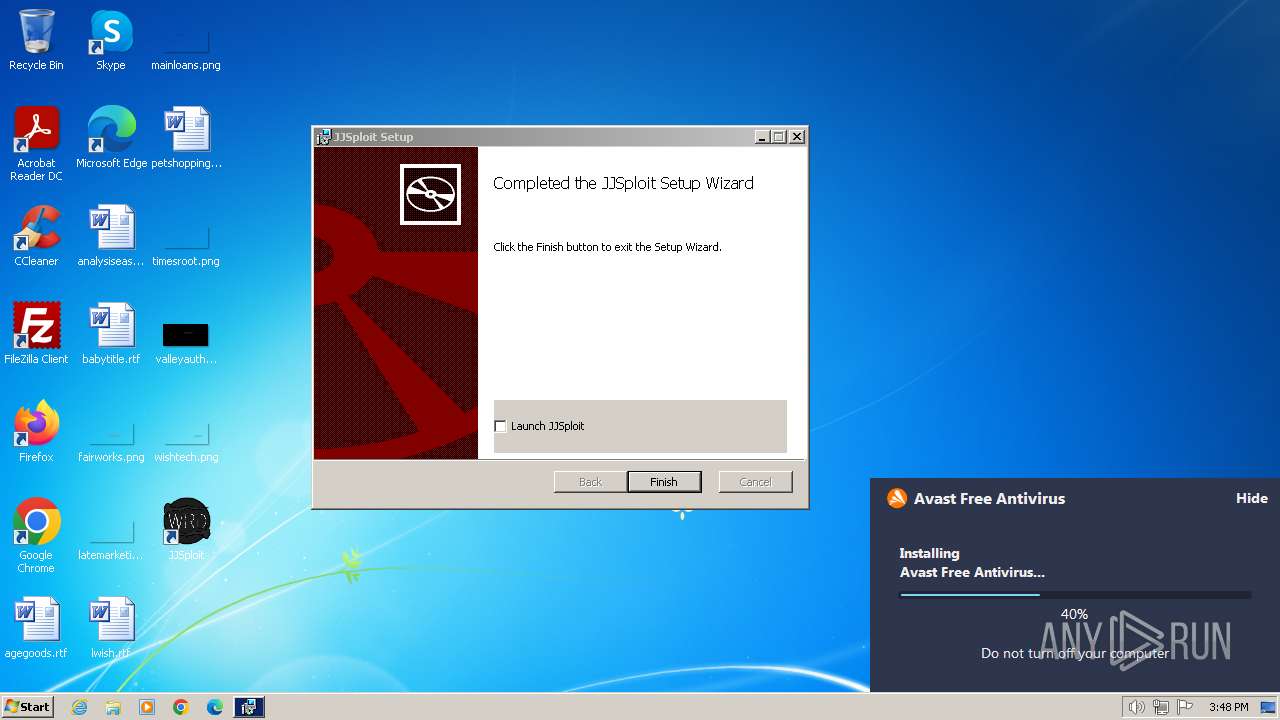Open File Explorer from the taskbar

[113, 707]
